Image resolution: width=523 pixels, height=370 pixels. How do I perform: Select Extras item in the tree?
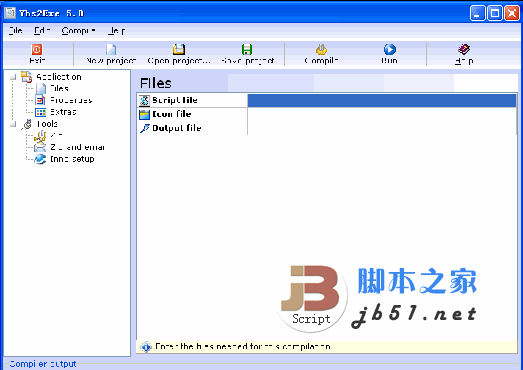(x=63, y=112)
